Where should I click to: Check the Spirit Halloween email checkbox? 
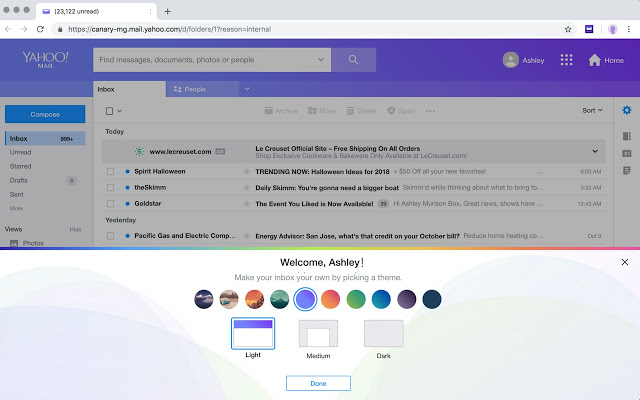click(112, 172)
